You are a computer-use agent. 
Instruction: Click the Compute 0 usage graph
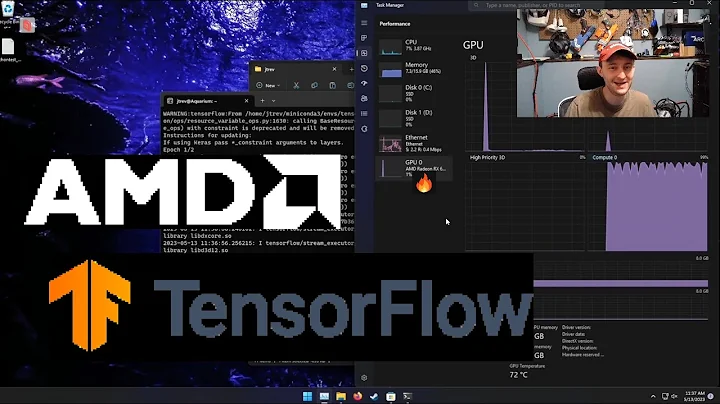pos(648,206)
